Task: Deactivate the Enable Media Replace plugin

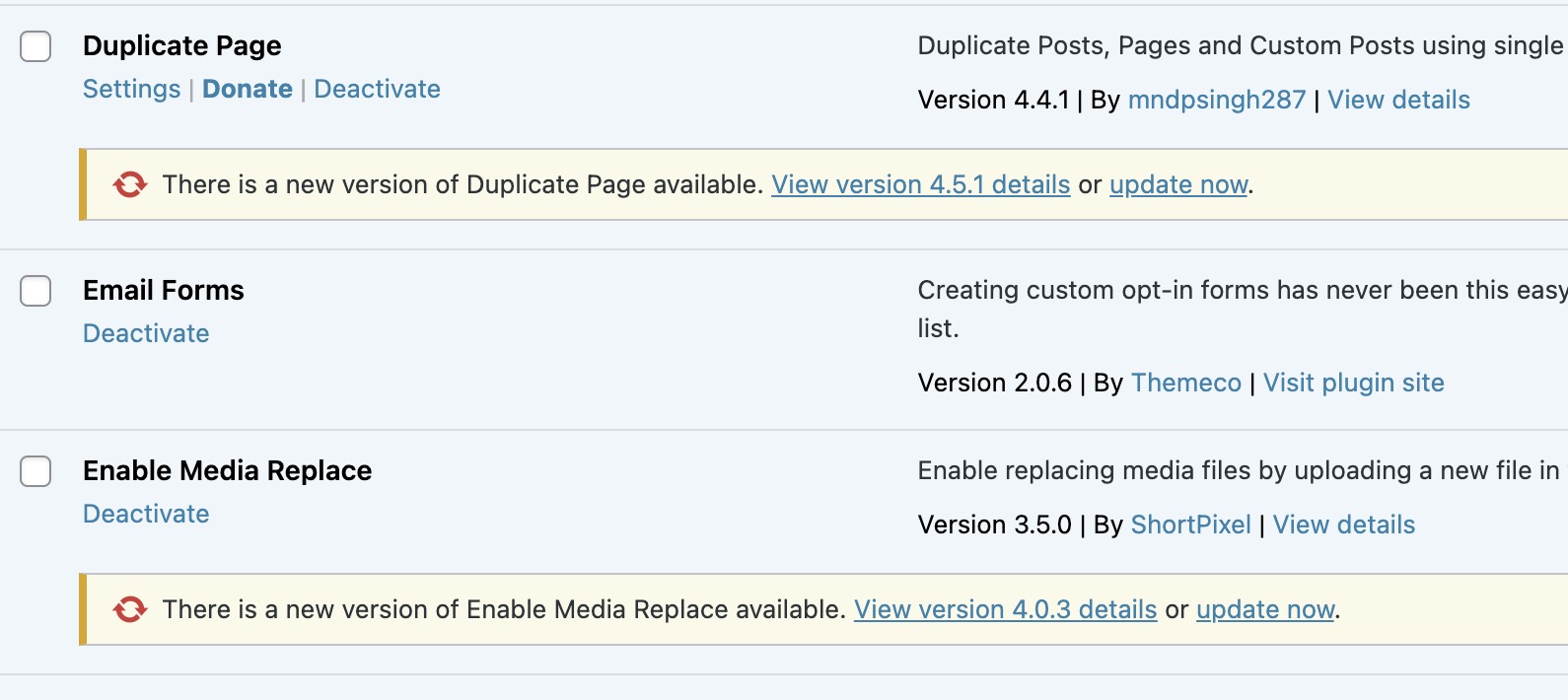Action: (x=146, y=514)
